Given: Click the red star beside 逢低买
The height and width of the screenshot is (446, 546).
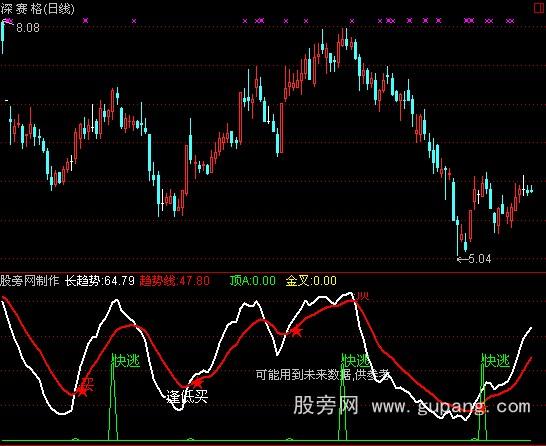Looking at the screenshot, I should click(x=197, y=383).
